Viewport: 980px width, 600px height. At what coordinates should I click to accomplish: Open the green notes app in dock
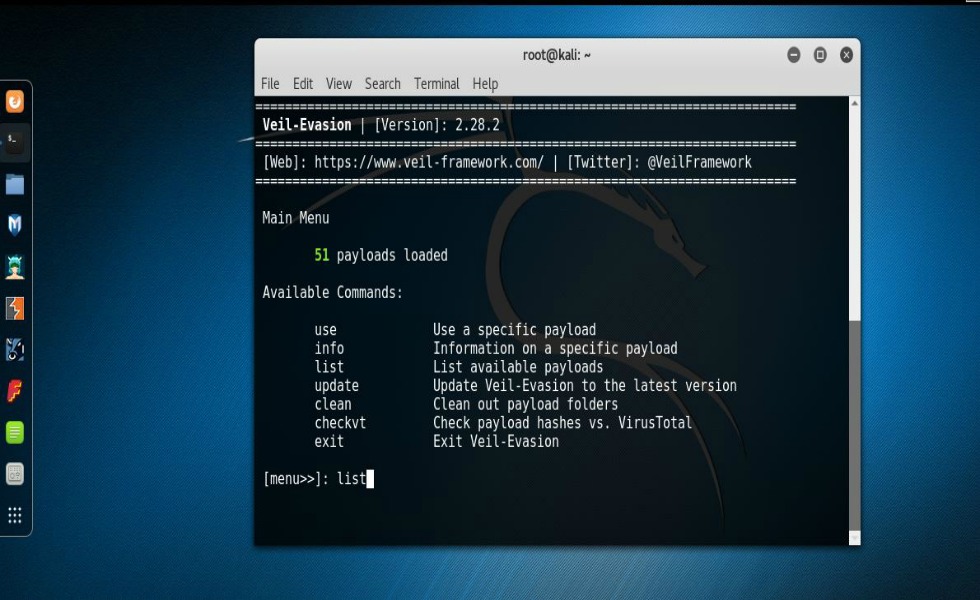(x=15, y=432)
